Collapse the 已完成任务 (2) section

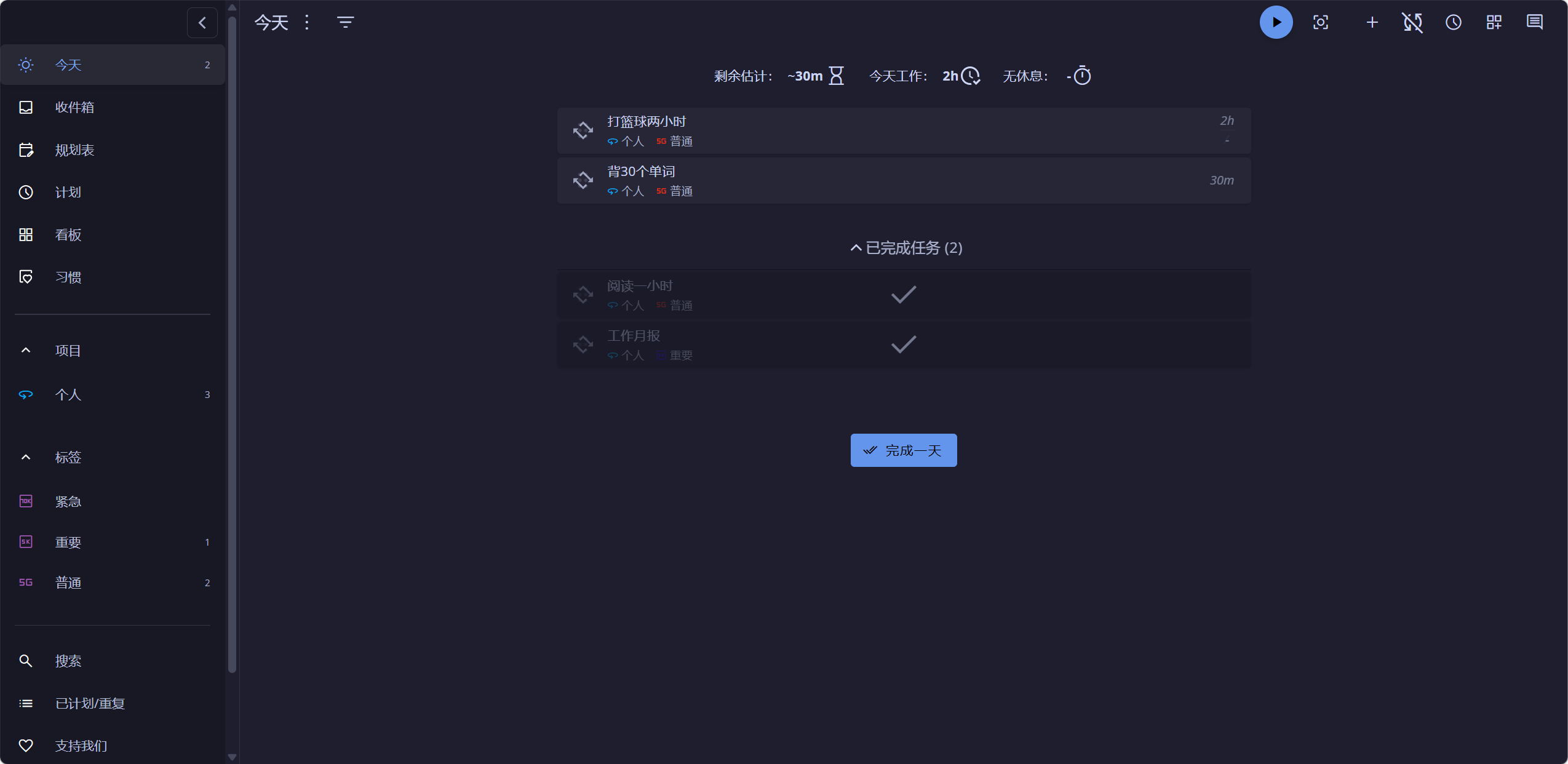[x=905, y=248]
